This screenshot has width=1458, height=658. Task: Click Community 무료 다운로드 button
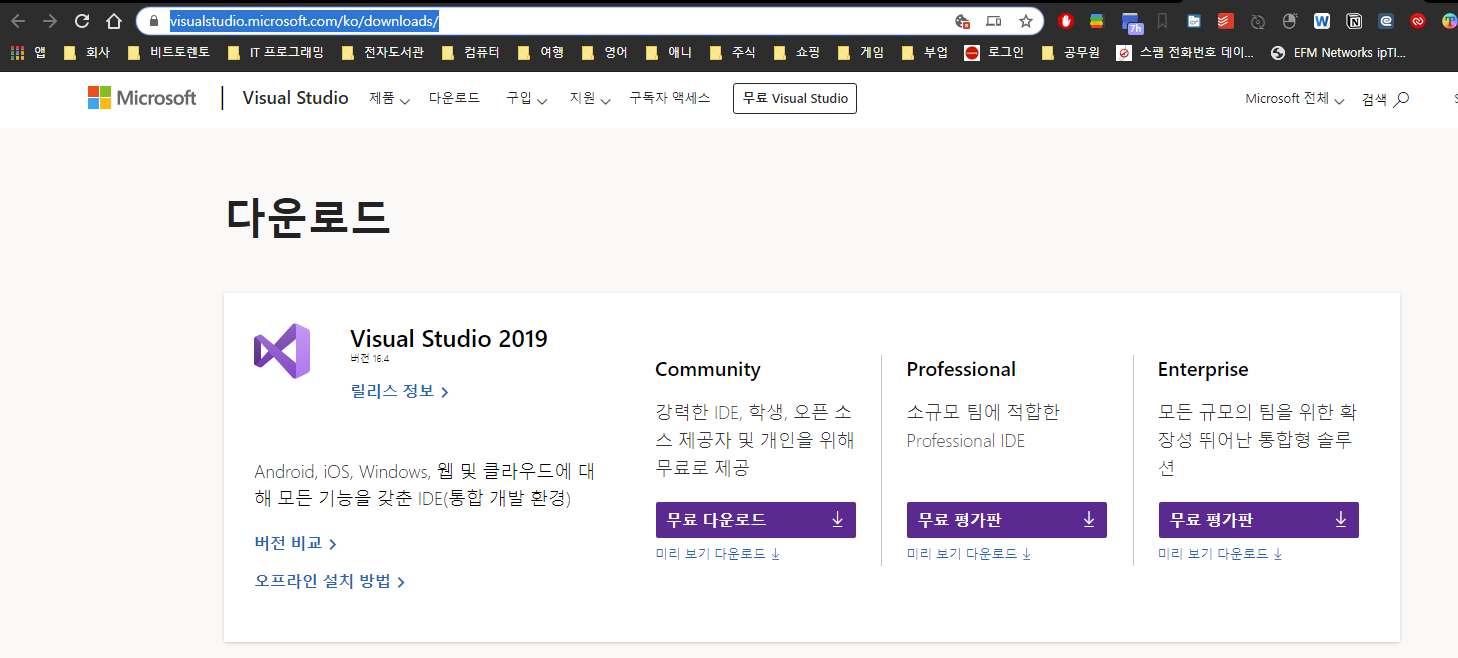756,520
